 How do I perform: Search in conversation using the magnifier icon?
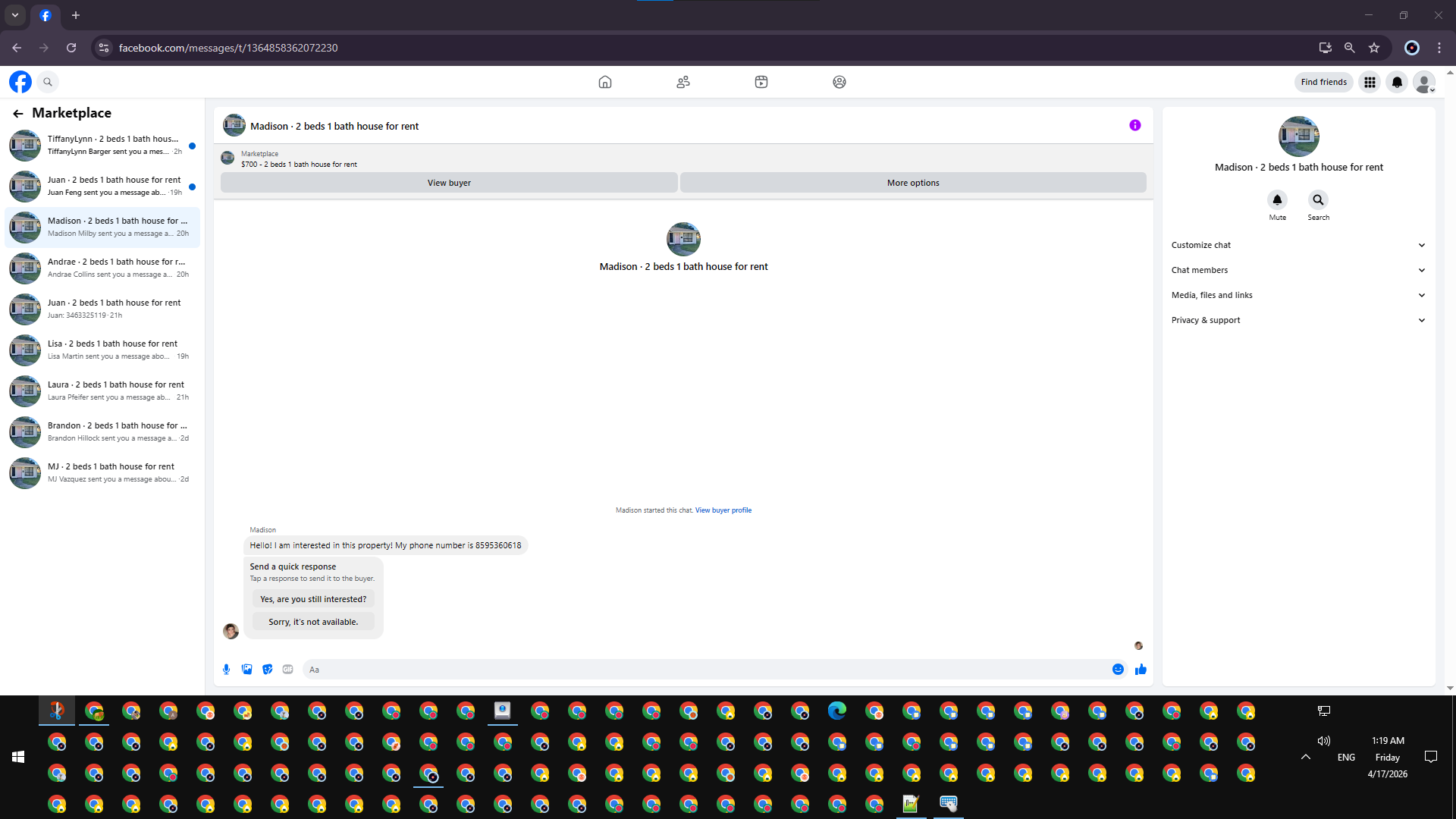pyautogui.click(x=1318, y=200)
